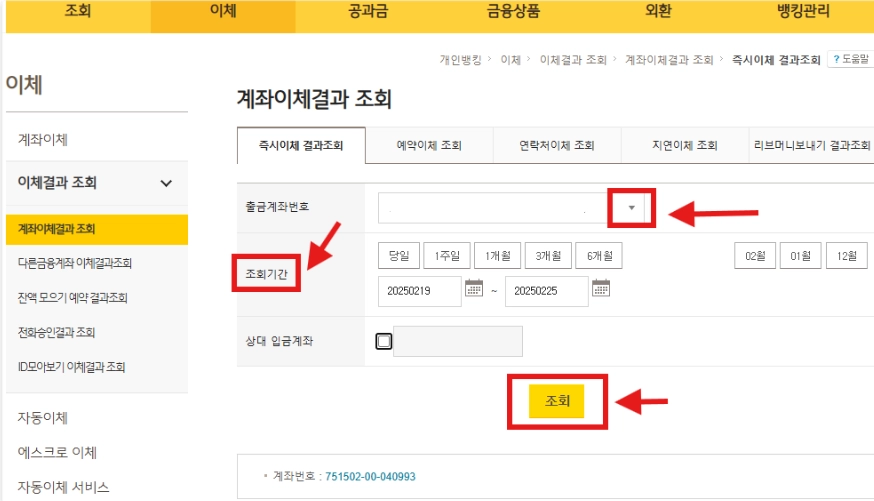Choose the 02월 month button
Screen dimensions: 874x501
(x=755, y=256)
